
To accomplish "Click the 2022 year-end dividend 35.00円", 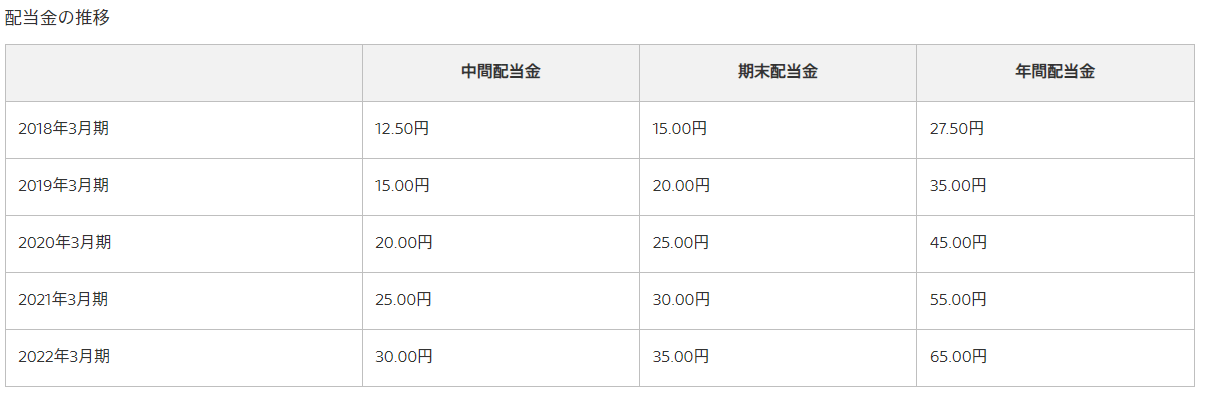I will tap(681, 357).
